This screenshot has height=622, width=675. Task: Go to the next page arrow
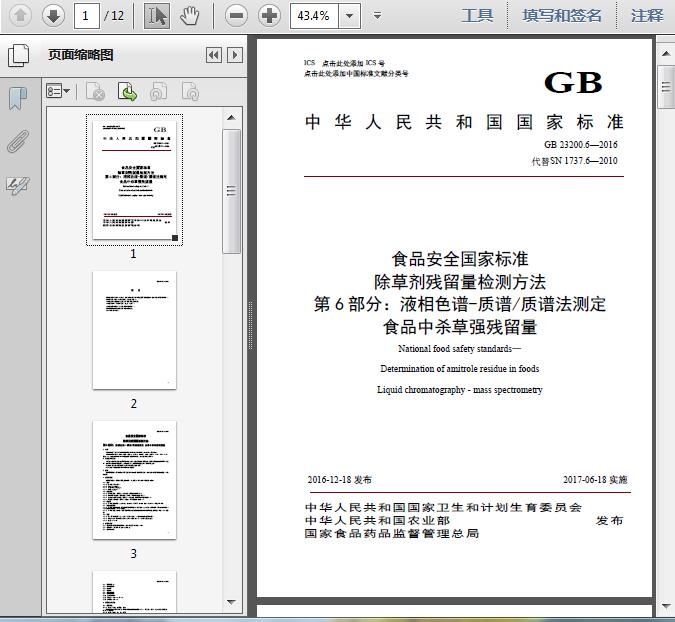click(x=53, y=15)
